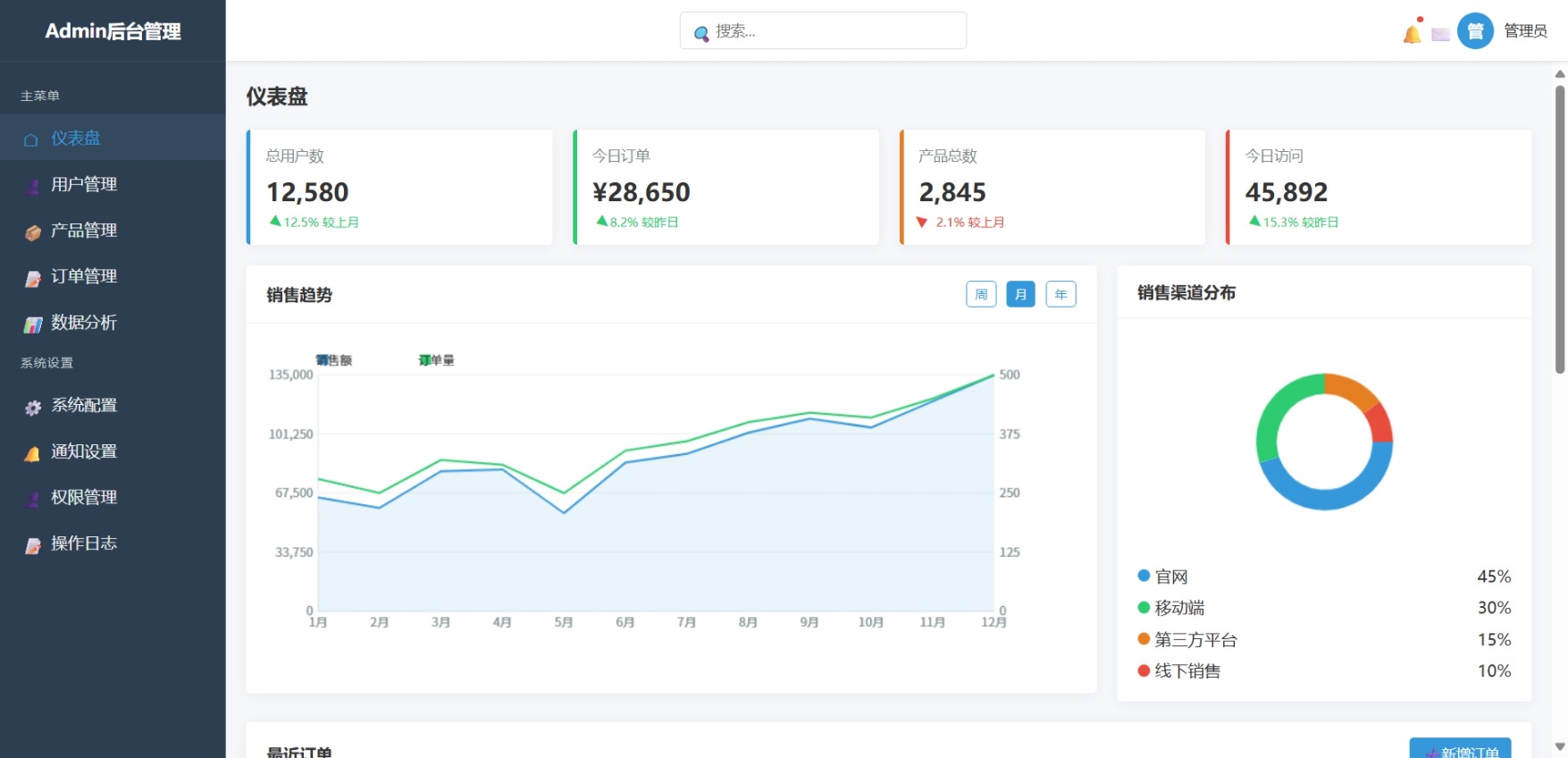Click the 管理员 username label

[x=1525, y=31]
